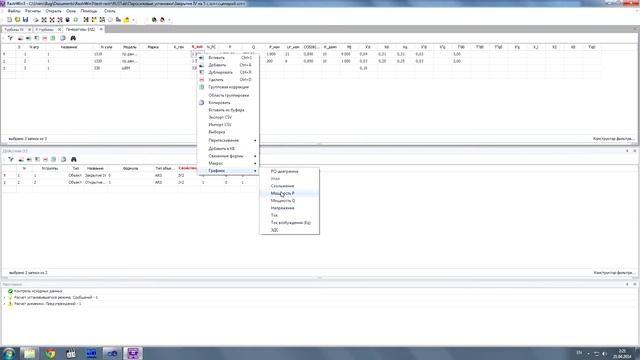Open the Помощь menu
The image size is (640, 360).
[x=89, y=11]
